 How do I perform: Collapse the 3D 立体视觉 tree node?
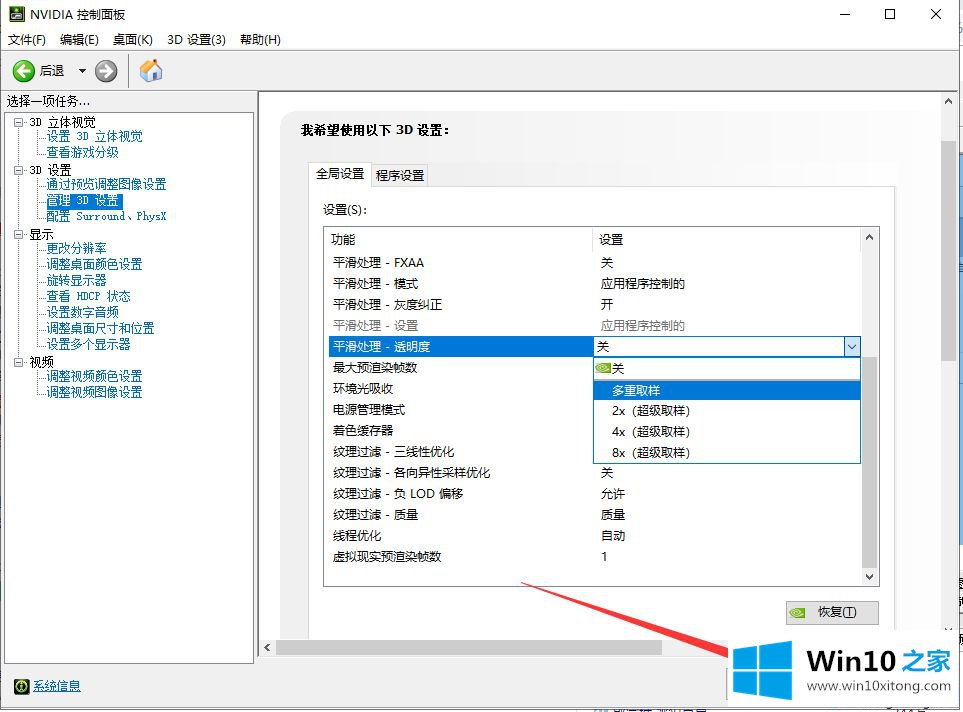[x=19, y=122]
